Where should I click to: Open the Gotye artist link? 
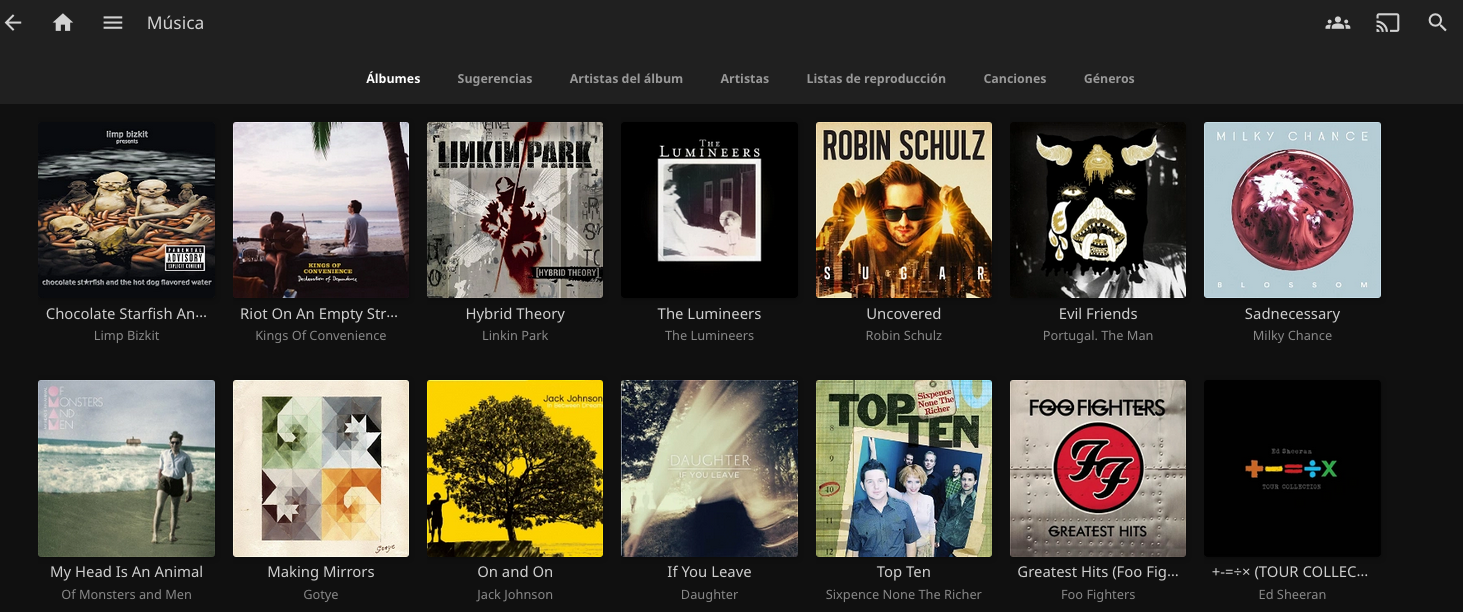tap(321, 594)
